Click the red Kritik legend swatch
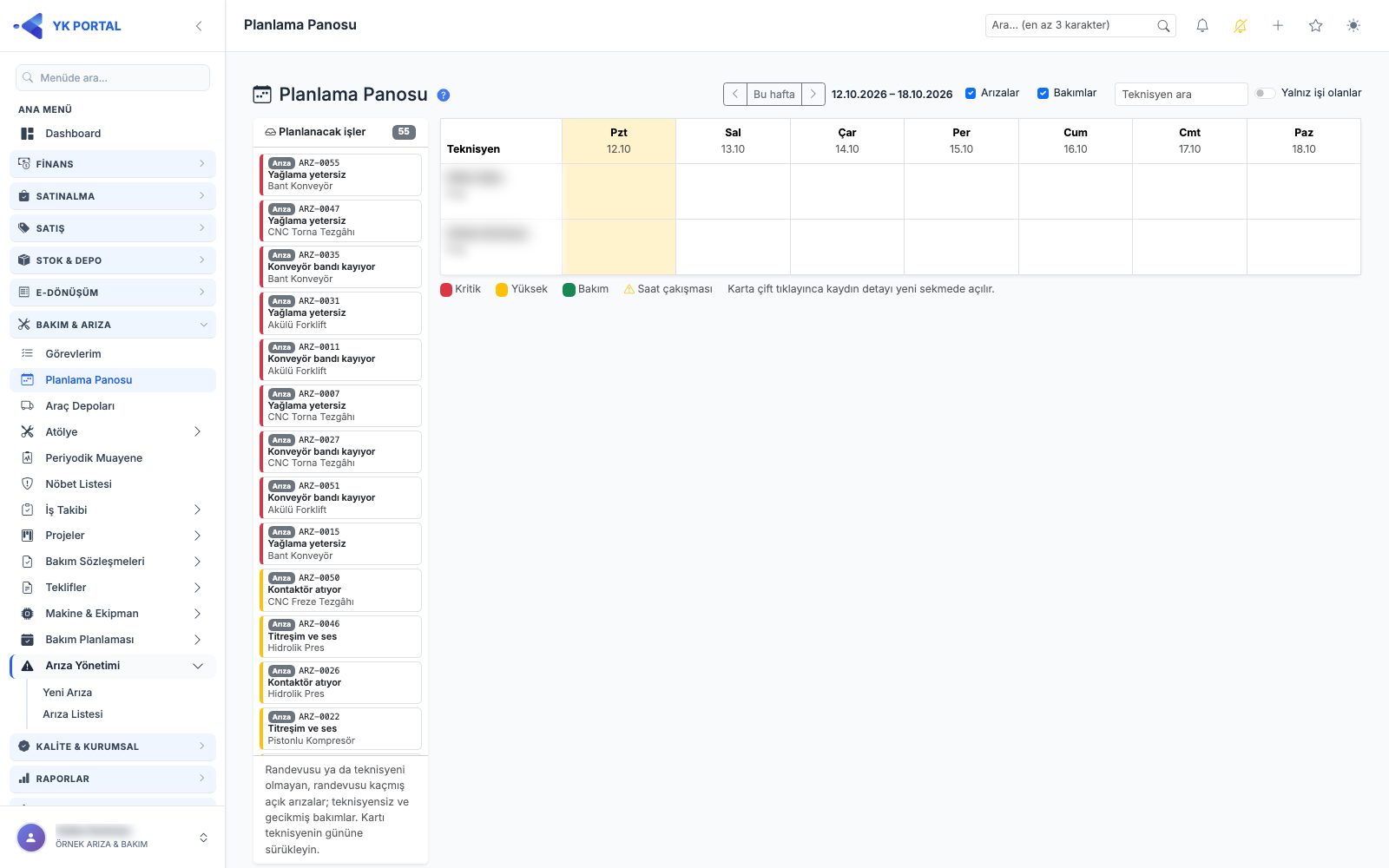Viewport: 1389px width, 868px height. 446,290
